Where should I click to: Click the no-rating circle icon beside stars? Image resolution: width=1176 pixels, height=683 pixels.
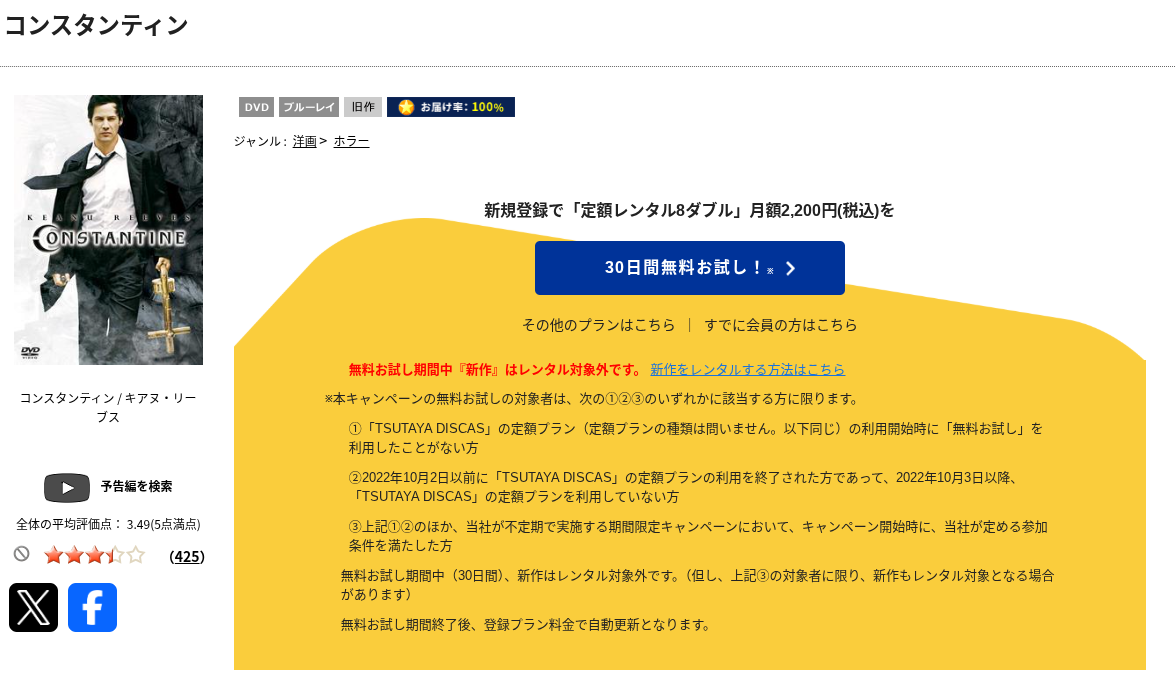click(22, 554)
